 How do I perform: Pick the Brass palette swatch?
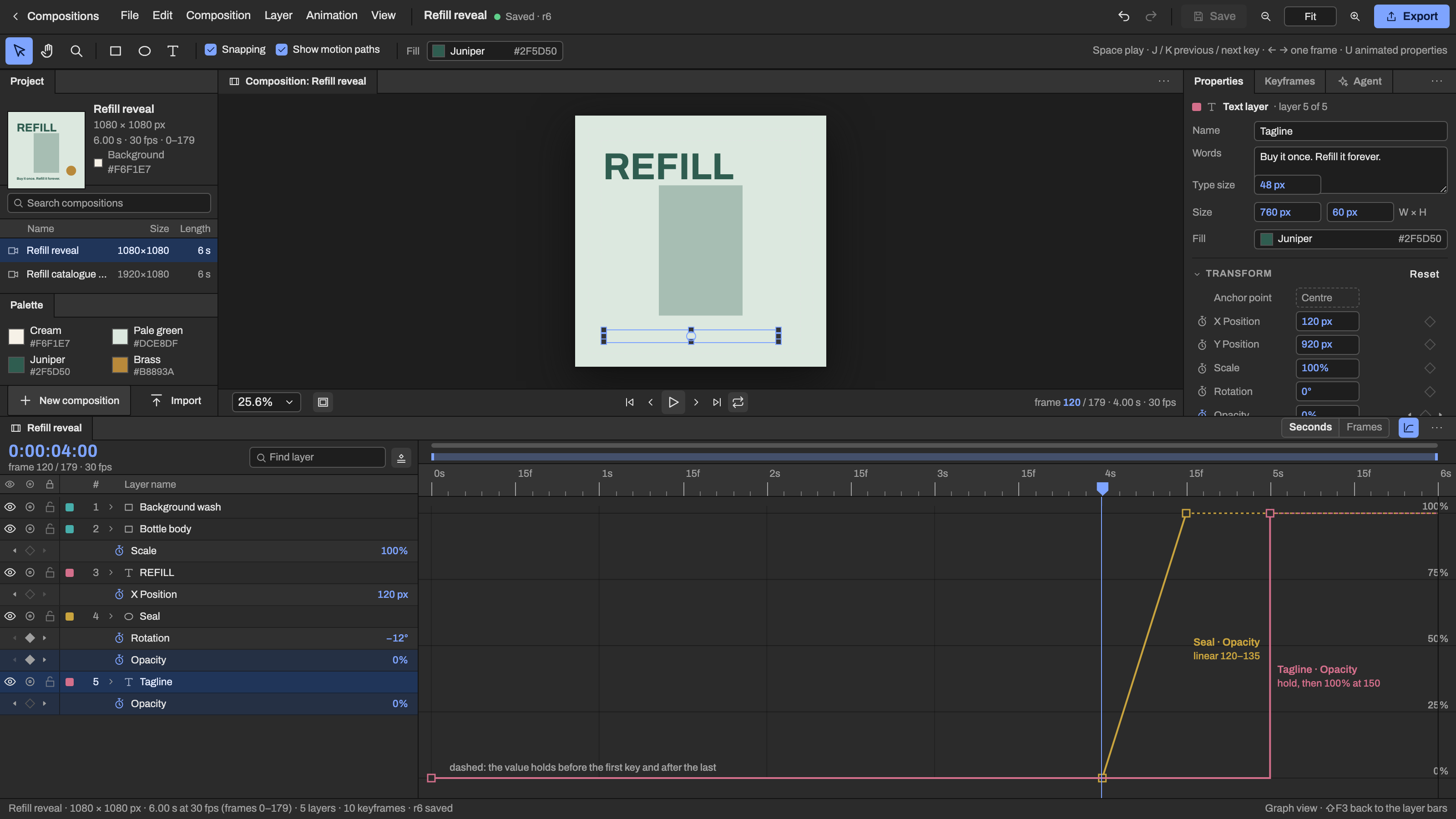click(120, 365)
